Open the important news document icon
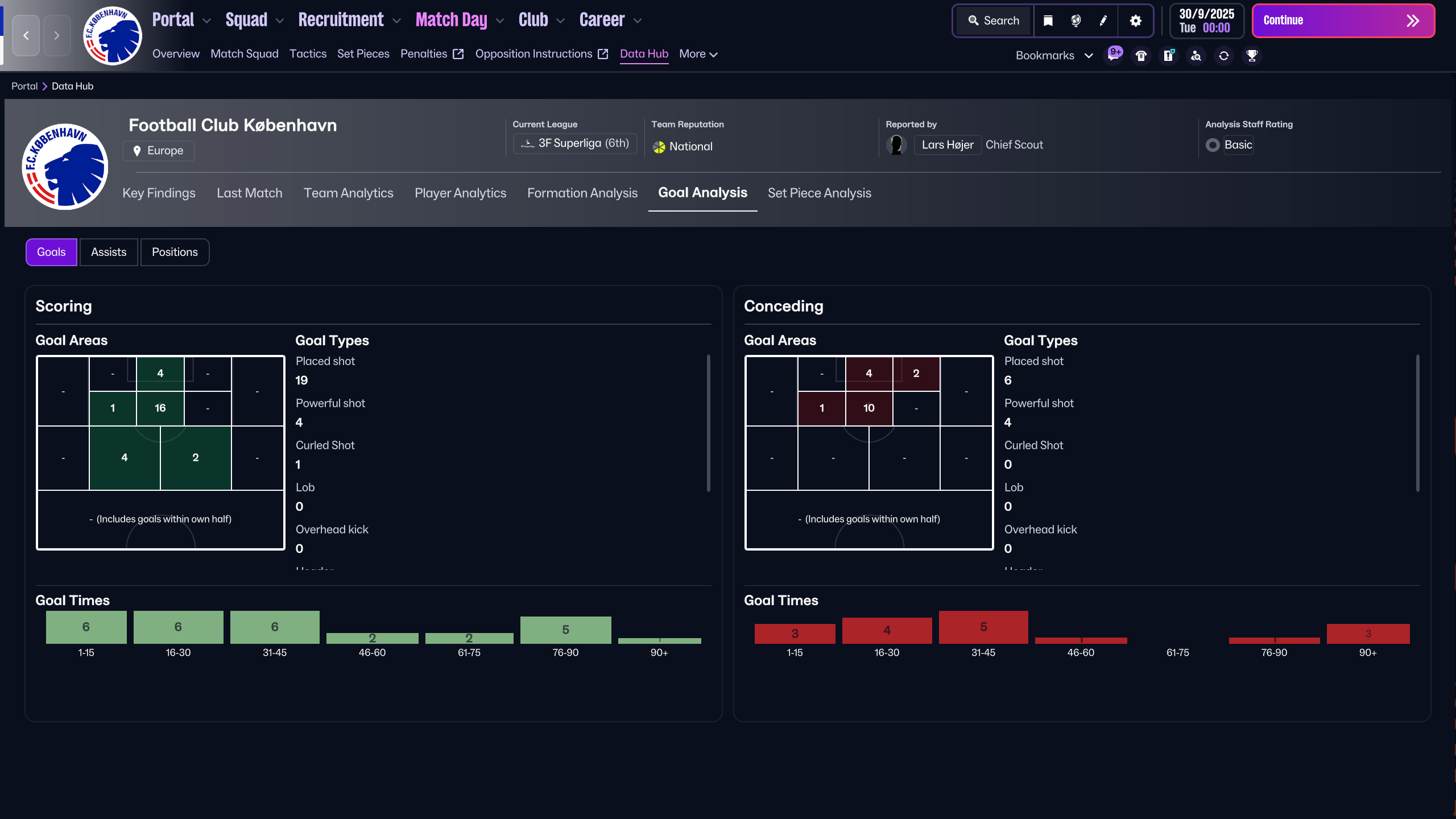 pyautogui.click(x=1169, y=55)
